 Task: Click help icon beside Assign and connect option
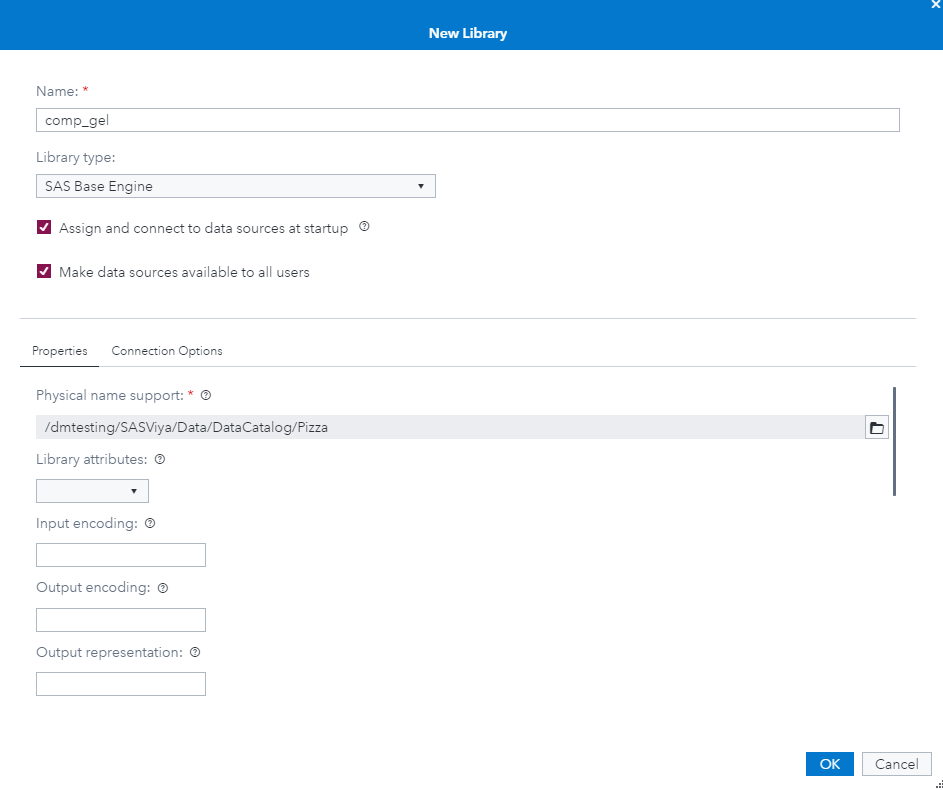tap(364, 227)
